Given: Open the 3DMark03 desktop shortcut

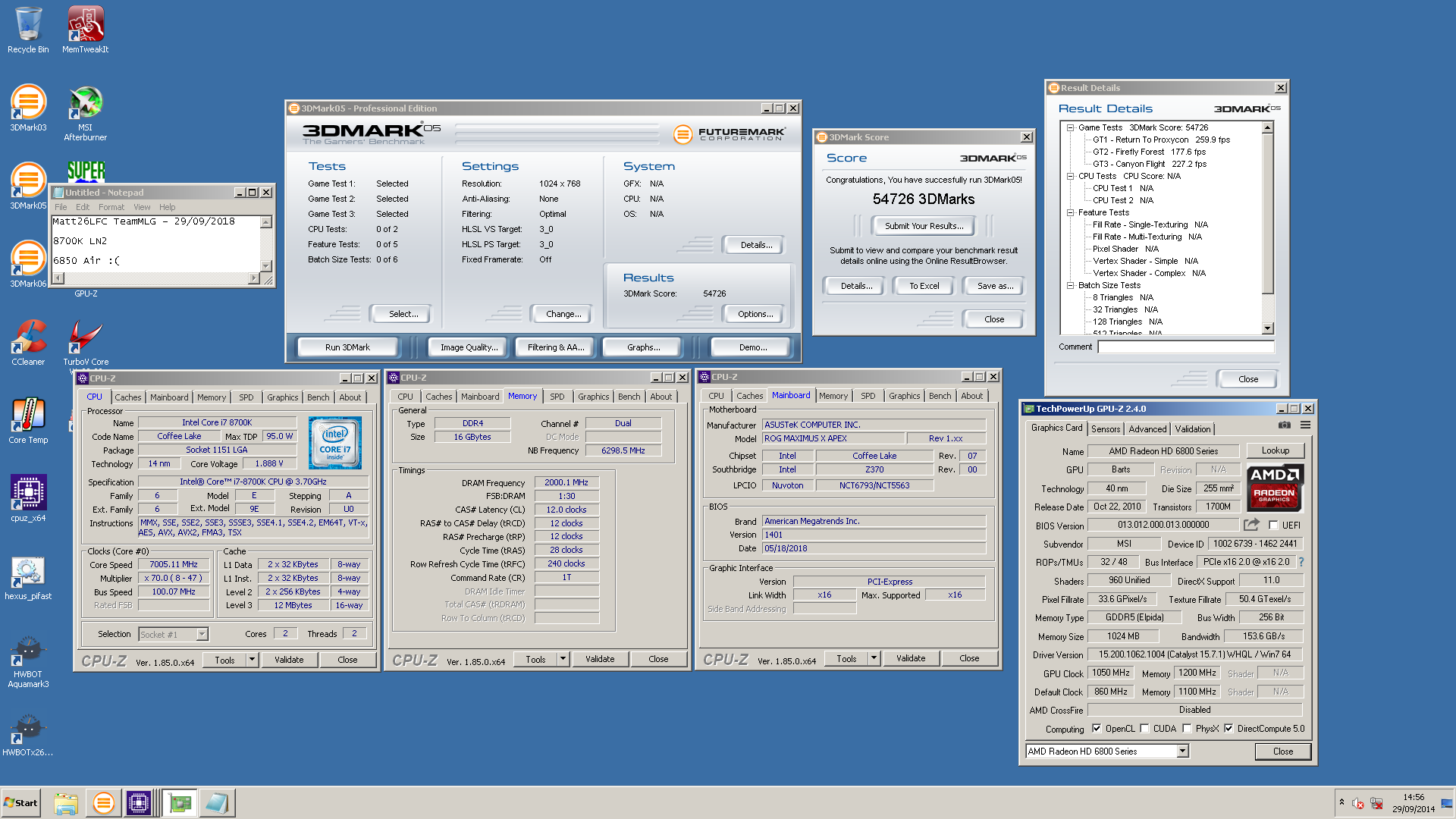Looking at the screenshot, I should tap(28, 108).
